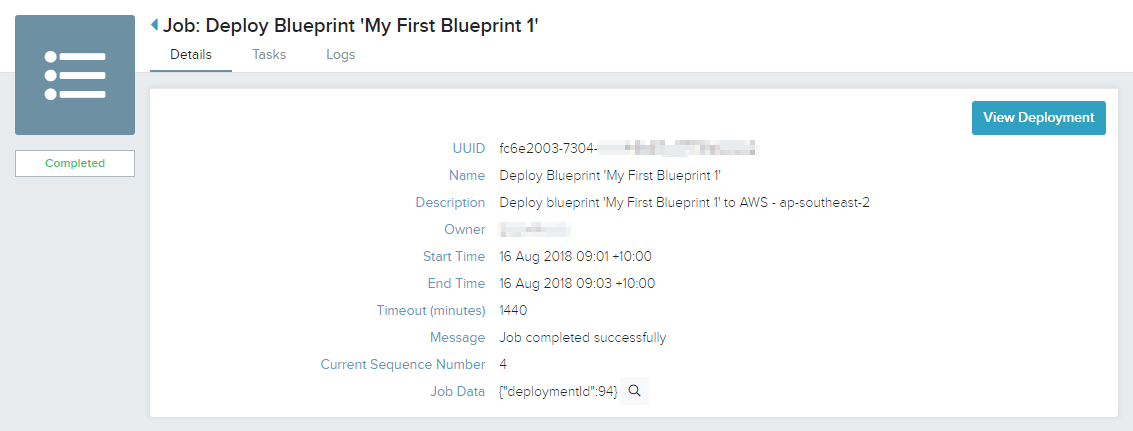Viewport: 1133px width, 431px height.
Task: Switch to the Tasks tab
Action: point(269,55)
